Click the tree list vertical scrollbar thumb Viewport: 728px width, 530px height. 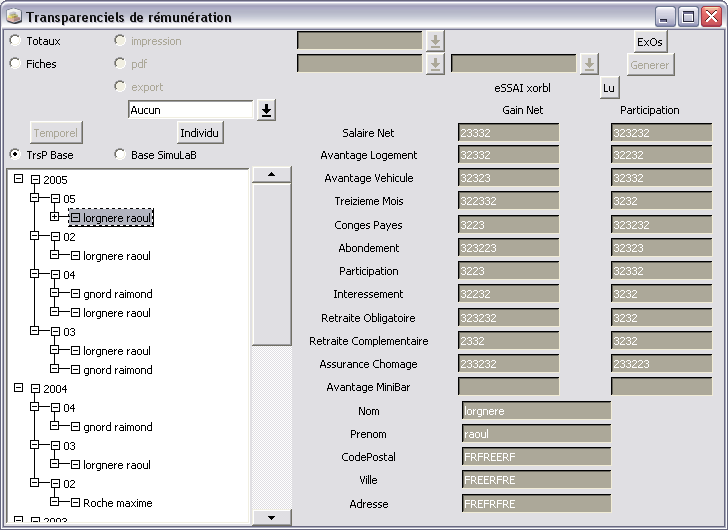(271, 265)
